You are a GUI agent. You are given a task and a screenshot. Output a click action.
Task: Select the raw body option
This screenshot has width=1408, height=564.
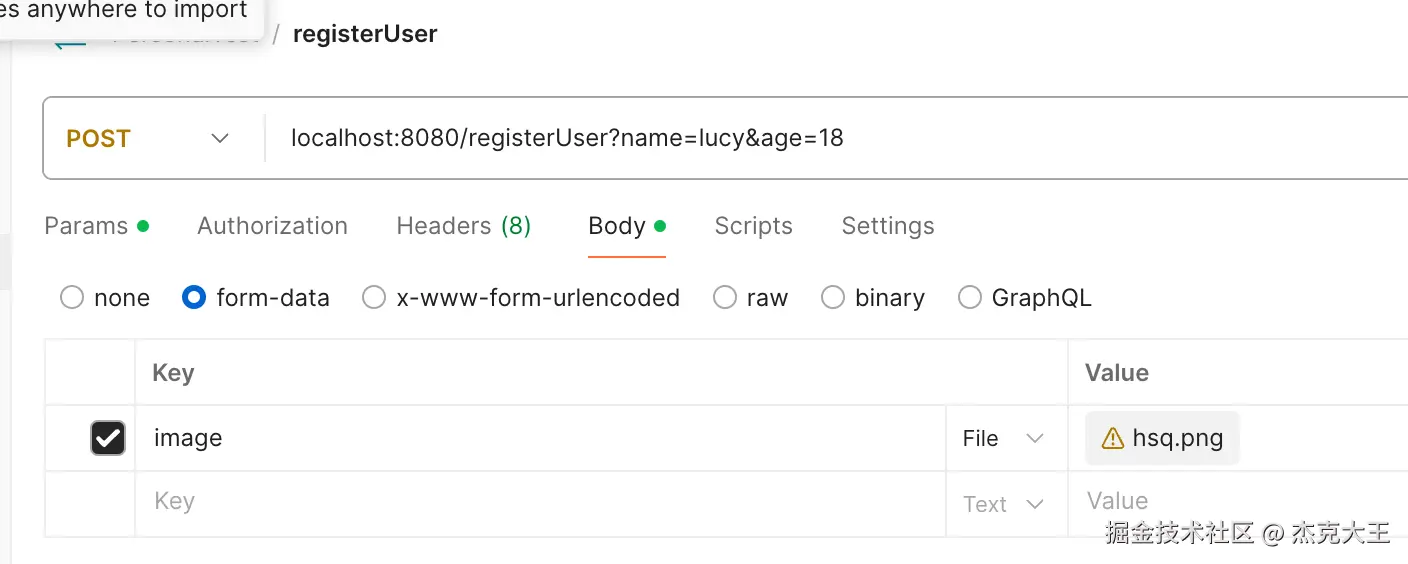click(x=725, y=298)
